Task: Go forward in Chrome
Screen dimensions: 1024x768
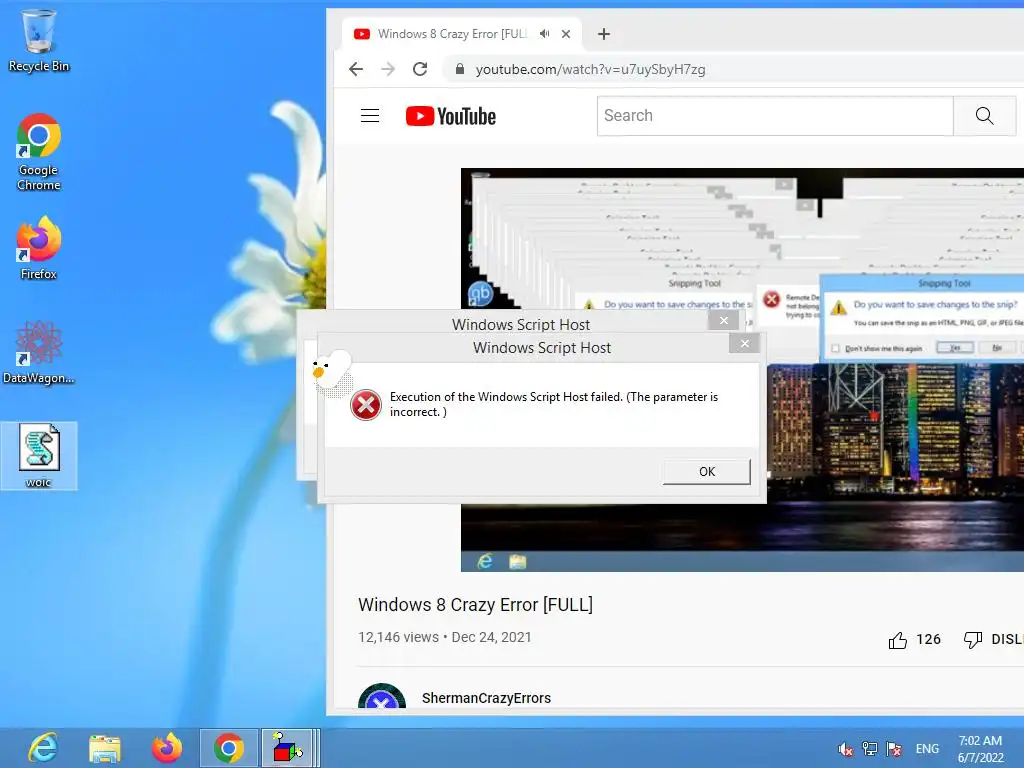Action: (388, 69)
